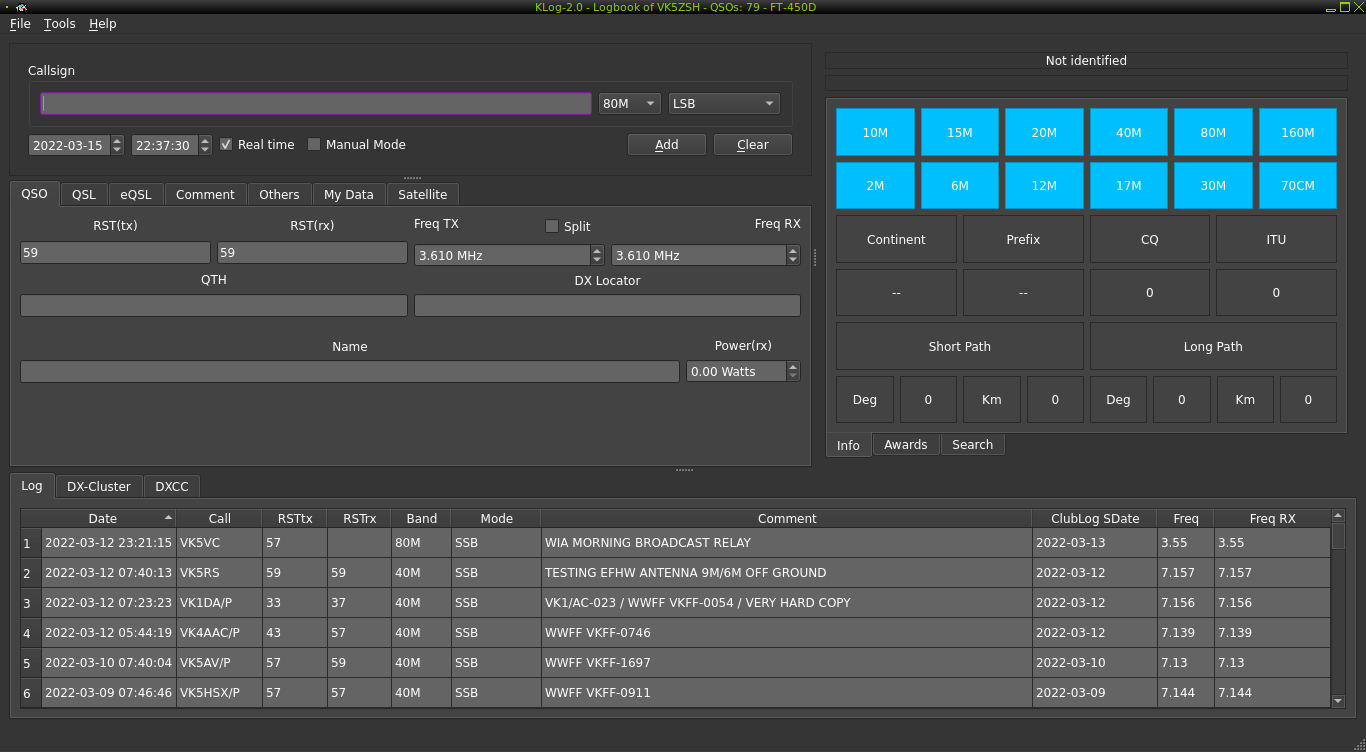Click the 70CM band indicator
Screen dimensions: 1366x752
click(1298, 186)
